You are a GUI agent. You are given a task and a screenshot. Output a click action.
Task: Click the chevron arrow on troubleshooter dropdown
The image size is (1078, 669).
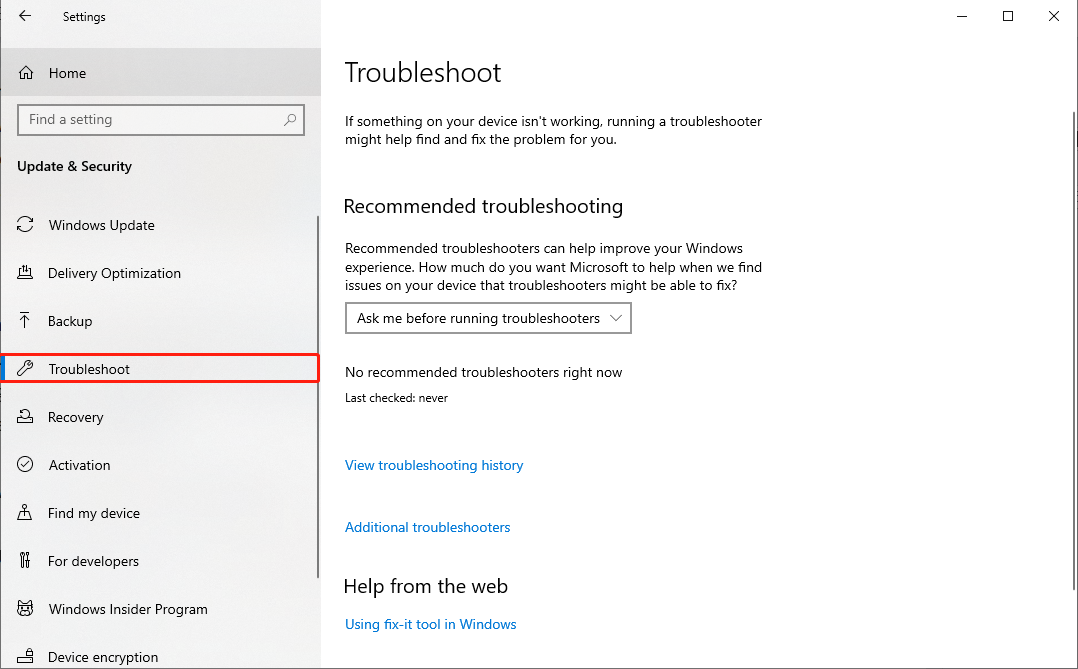tap(616, 318)
